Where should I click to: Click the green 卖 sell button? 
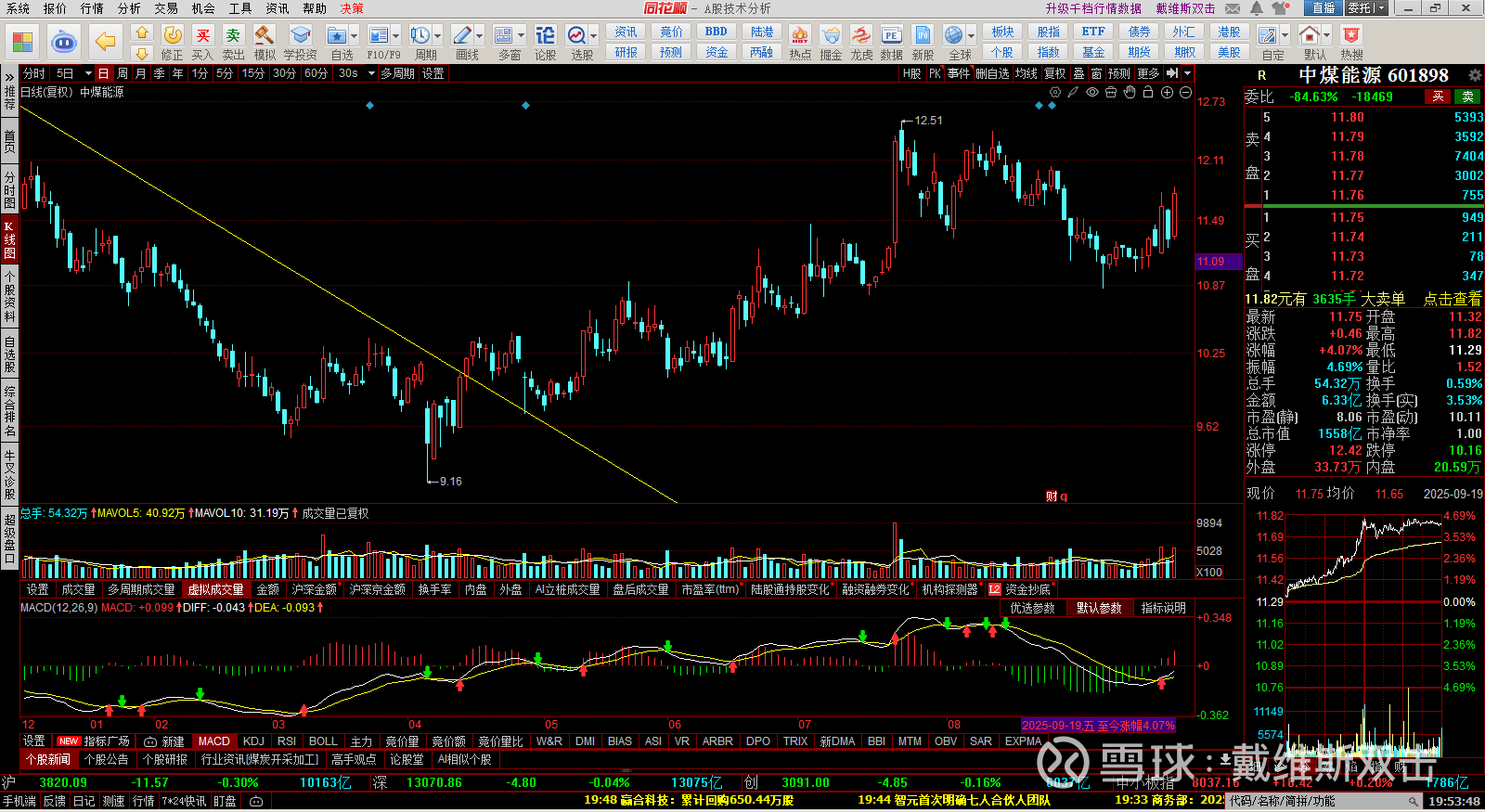[x=1468, y=97]
